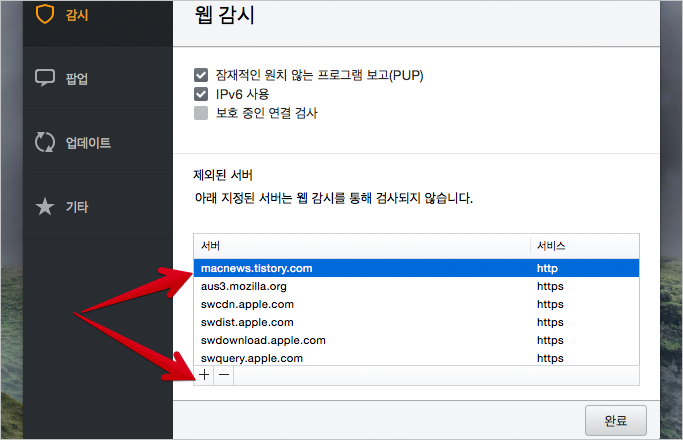This screenshot has height=440, width=683.
Task: Click the 제외된 서버 section heading
Action: pyautogui.click(x=223, y=175)
